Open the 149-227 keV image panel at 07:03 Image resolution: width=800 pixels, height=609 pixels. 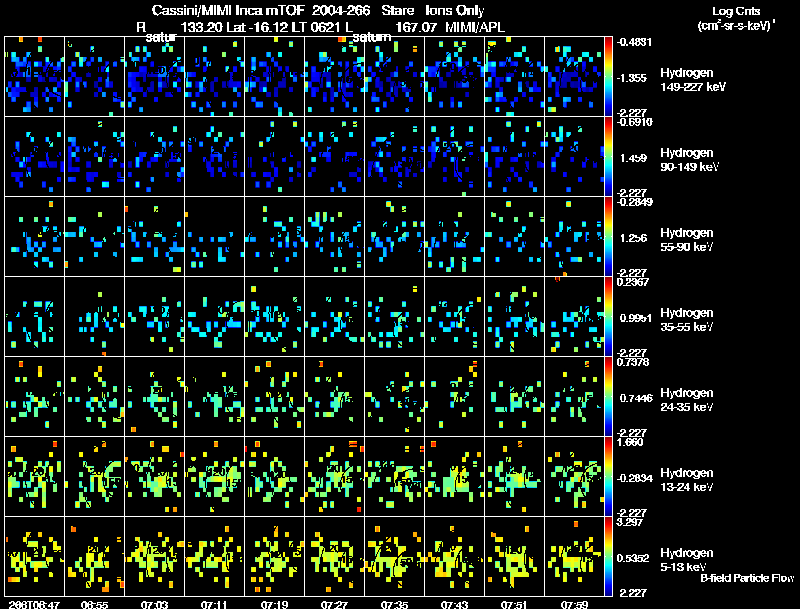pyautogui.click(x=155, y=77)
